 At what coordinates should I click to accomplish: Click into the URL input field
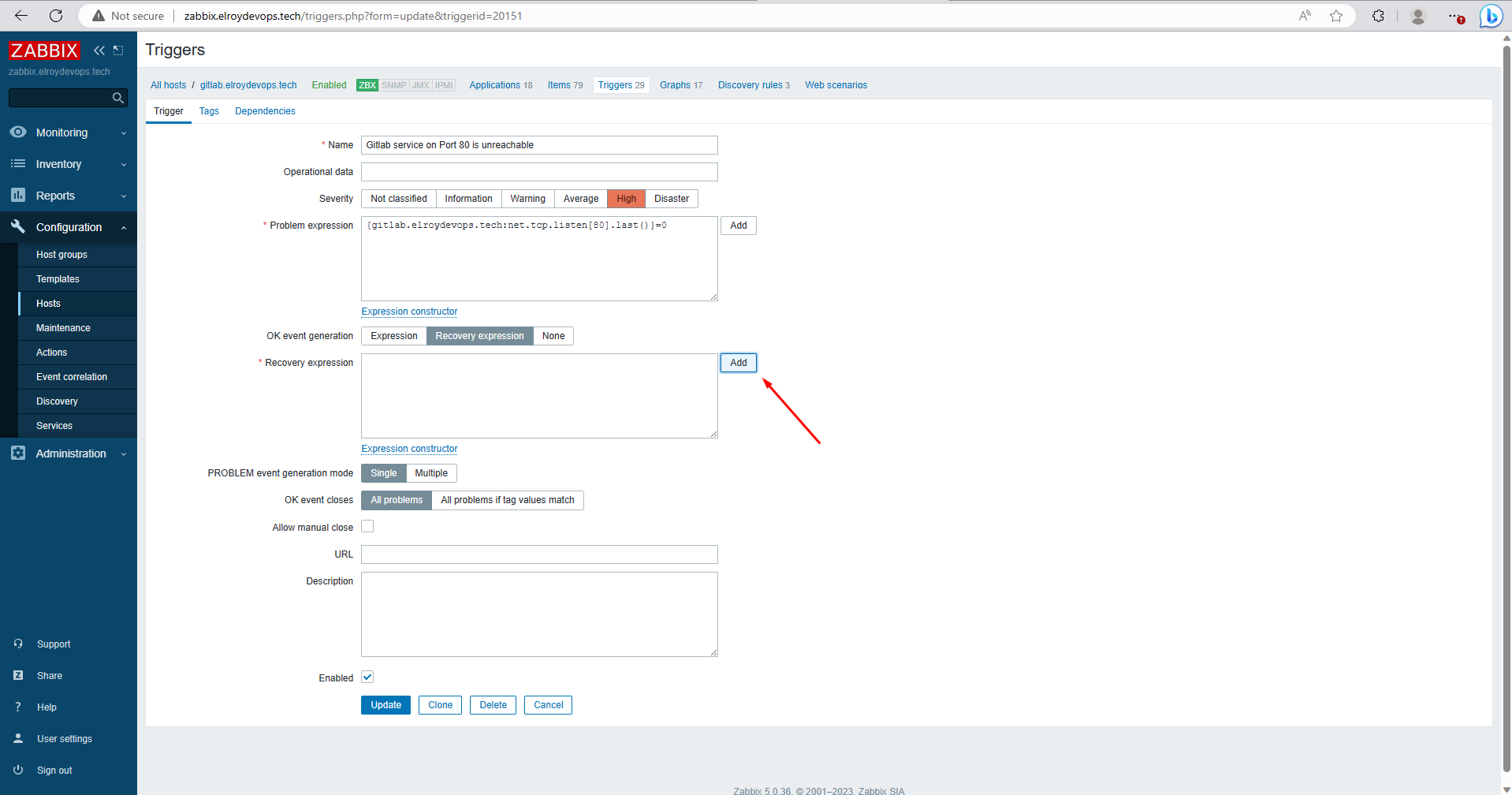pyautogui.click(x=539, y=554)
